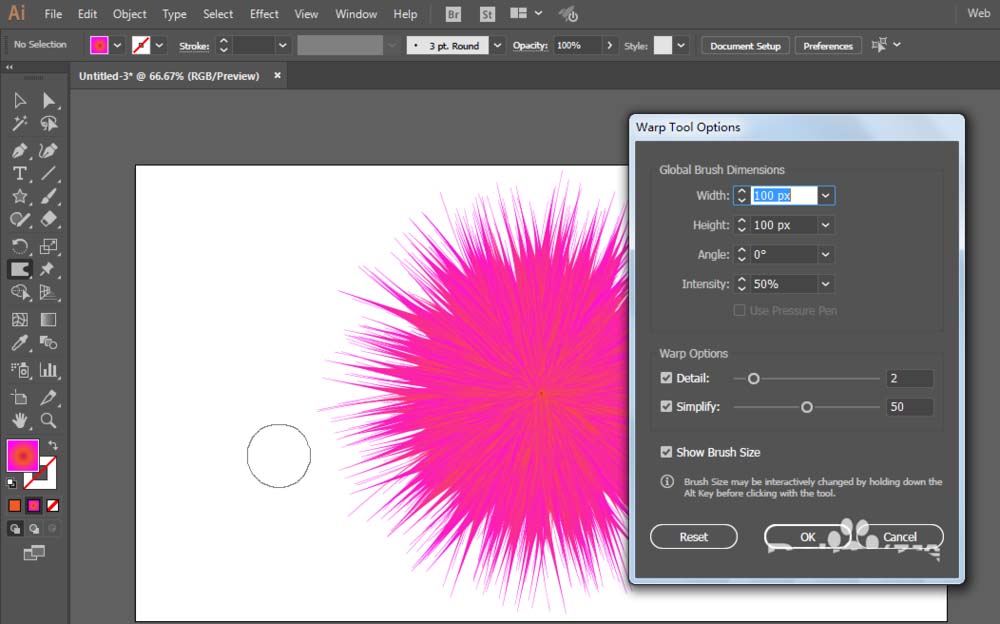Image resolution: width=1000 pixels, height=624 pixels.
Task: Open Document Setup
Action: pyautogui.click(x=745, y=46)
